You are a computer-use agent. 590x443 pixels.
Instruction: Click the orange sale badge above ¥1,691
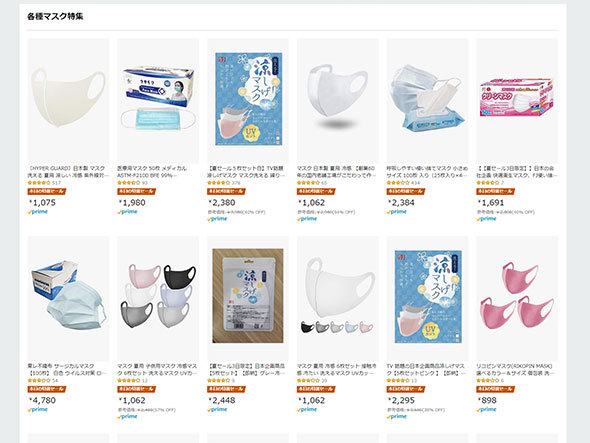click(x=496, y=191)
